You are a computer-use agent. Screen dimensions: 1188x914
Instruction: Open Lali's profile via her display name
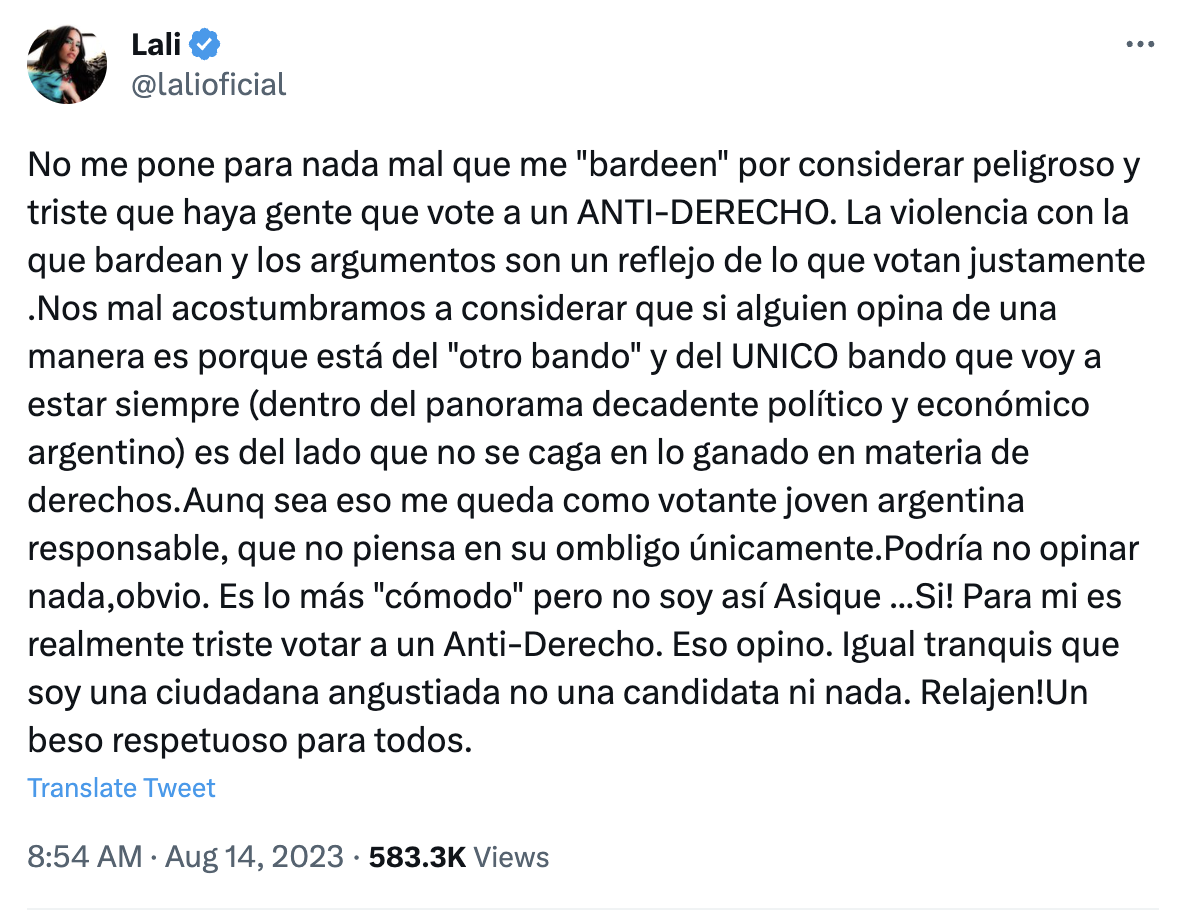point(157,44)
